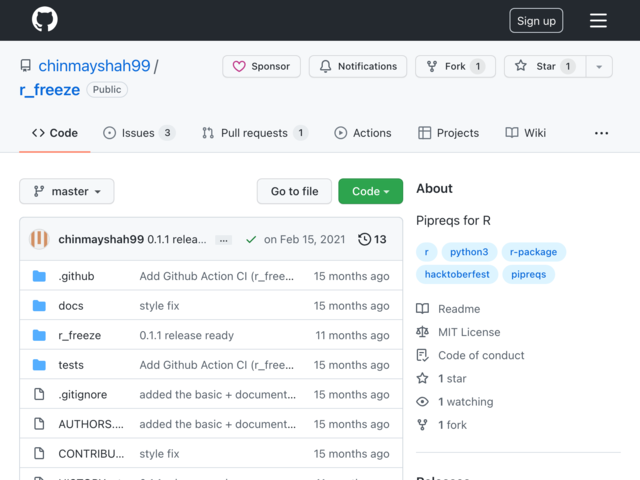The height and width of the screenshot is (480, 640).
Task: Click the repository icon beside chinmayshah99
Action: pos(26,66)
